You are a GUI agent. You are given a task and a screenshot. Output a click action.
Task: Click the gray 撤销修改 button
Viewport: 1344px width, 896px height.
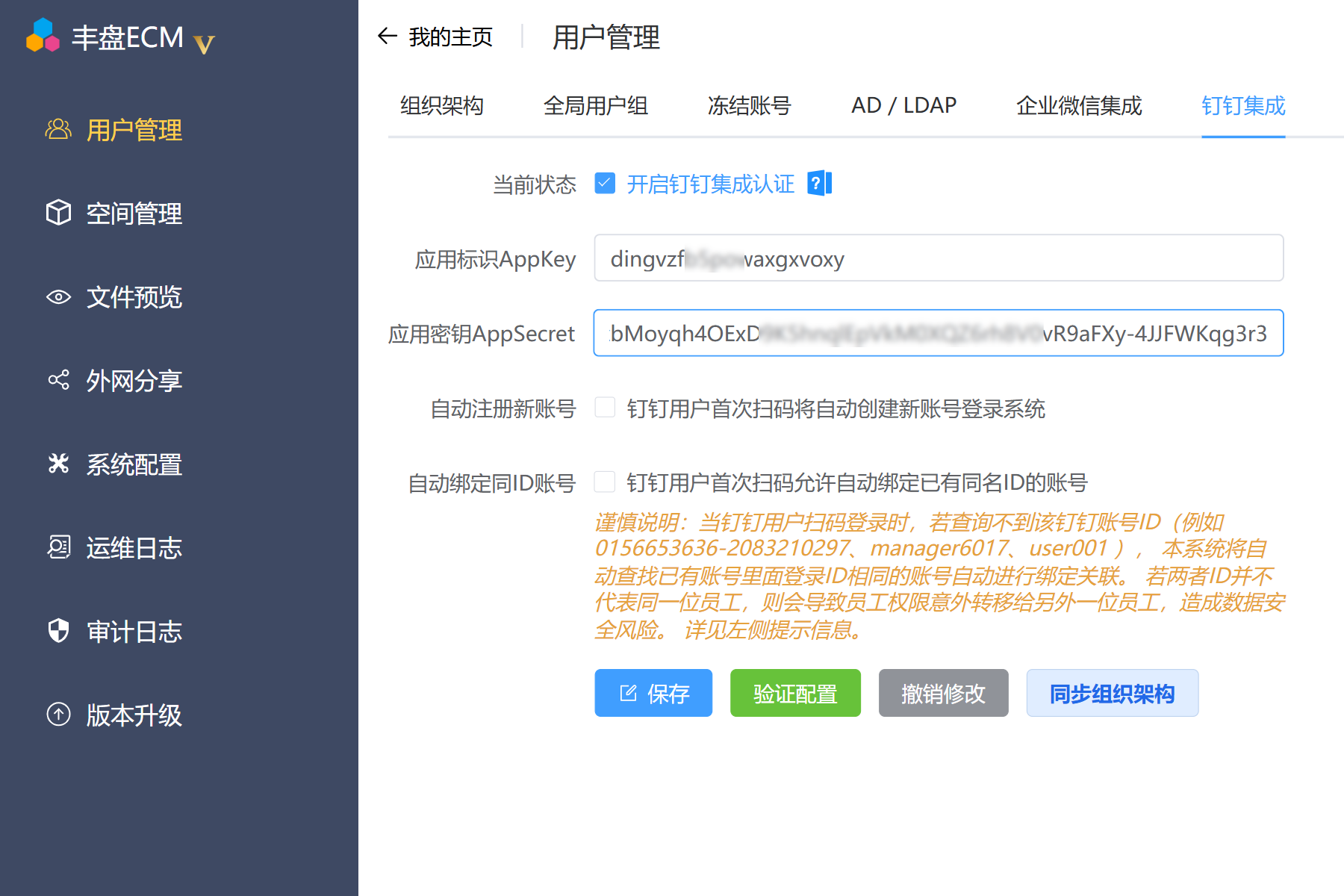943,693
